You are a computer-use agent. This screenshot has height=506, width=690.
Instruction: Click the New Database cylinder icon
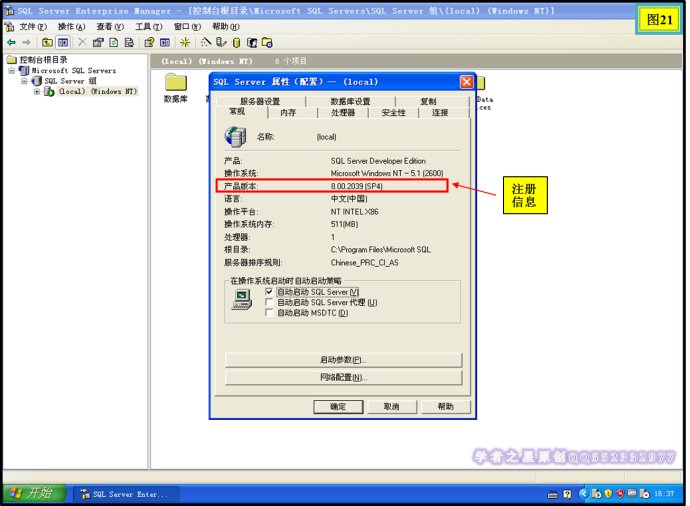tap(236, 43)
